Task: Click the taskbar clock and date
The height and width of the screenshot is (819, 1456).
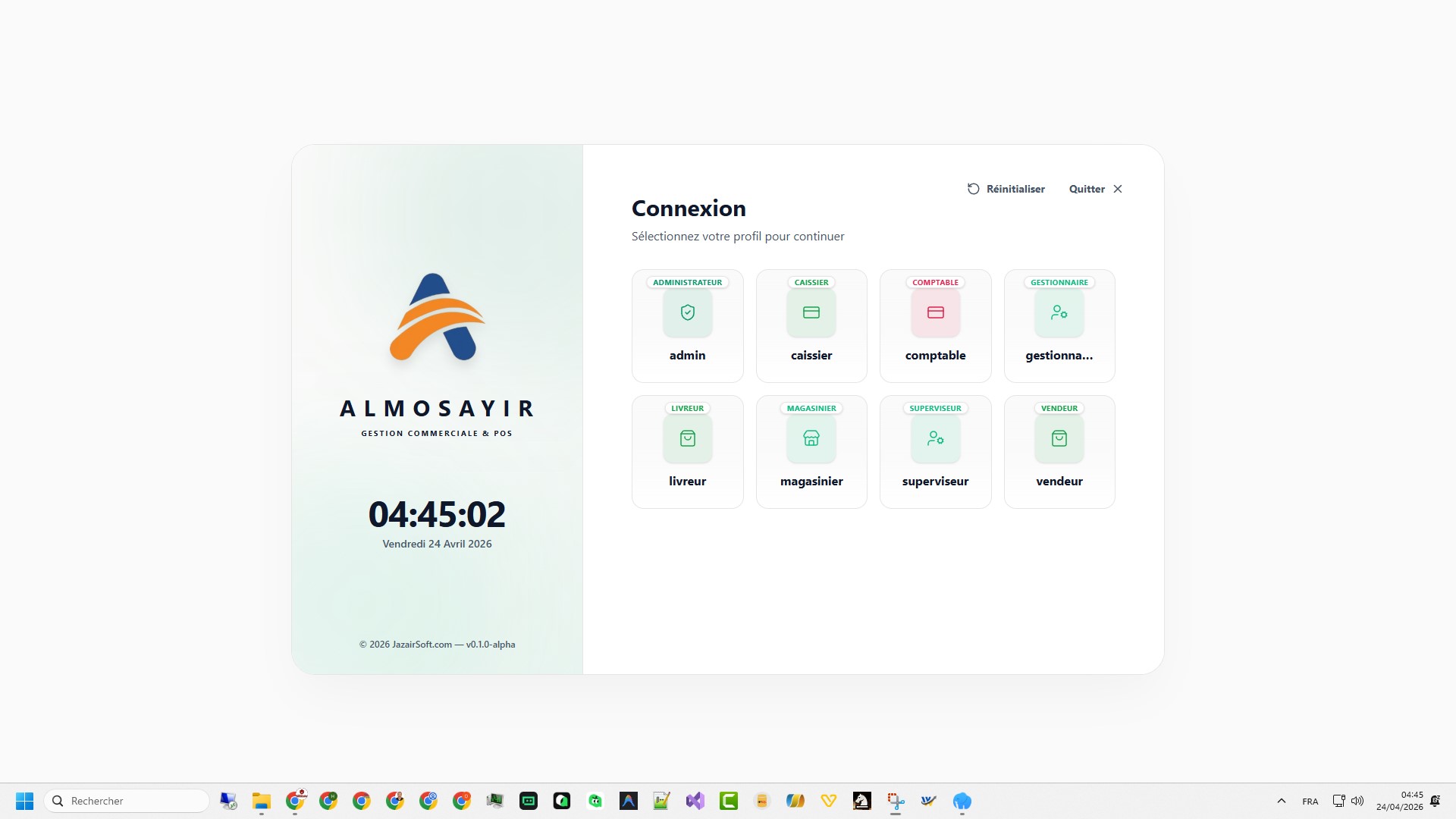Action: click(1399, 801)
